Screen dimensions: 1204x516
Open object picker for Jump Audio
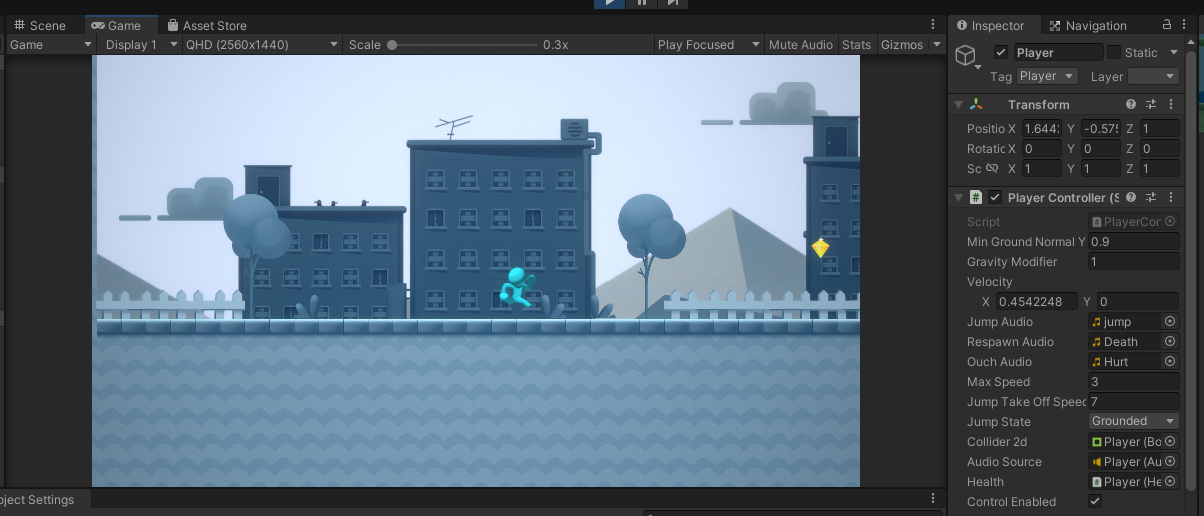[1170, 322]
